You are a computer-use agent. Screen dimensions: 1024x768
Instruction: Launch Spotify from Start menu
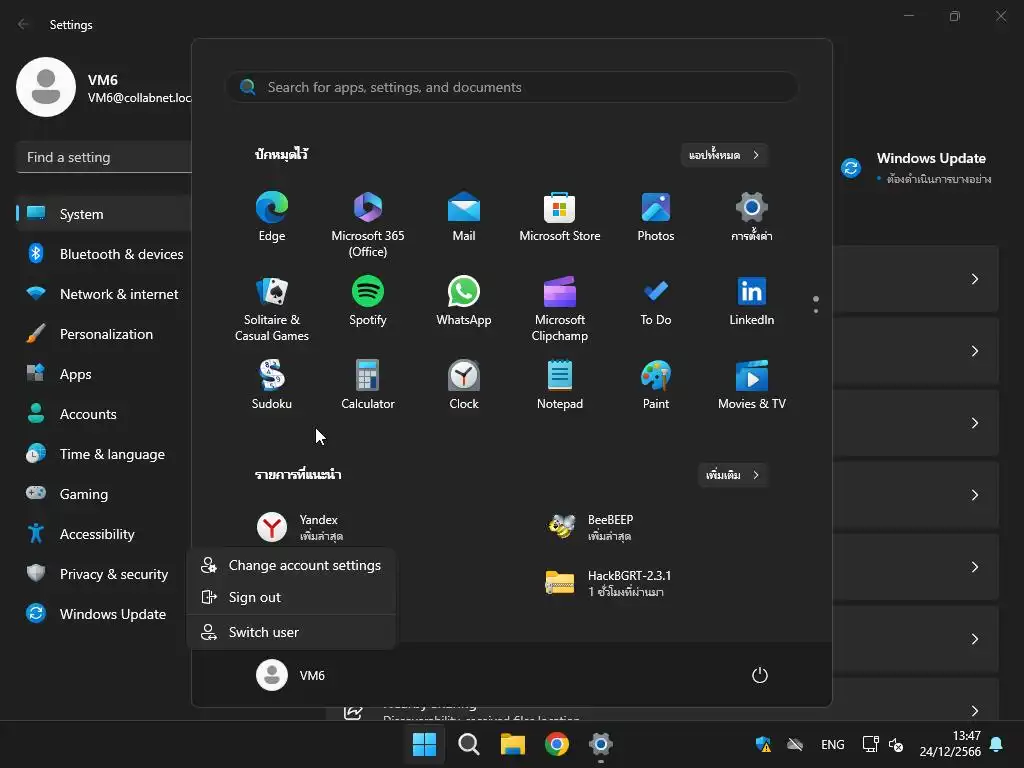[368, 301]
